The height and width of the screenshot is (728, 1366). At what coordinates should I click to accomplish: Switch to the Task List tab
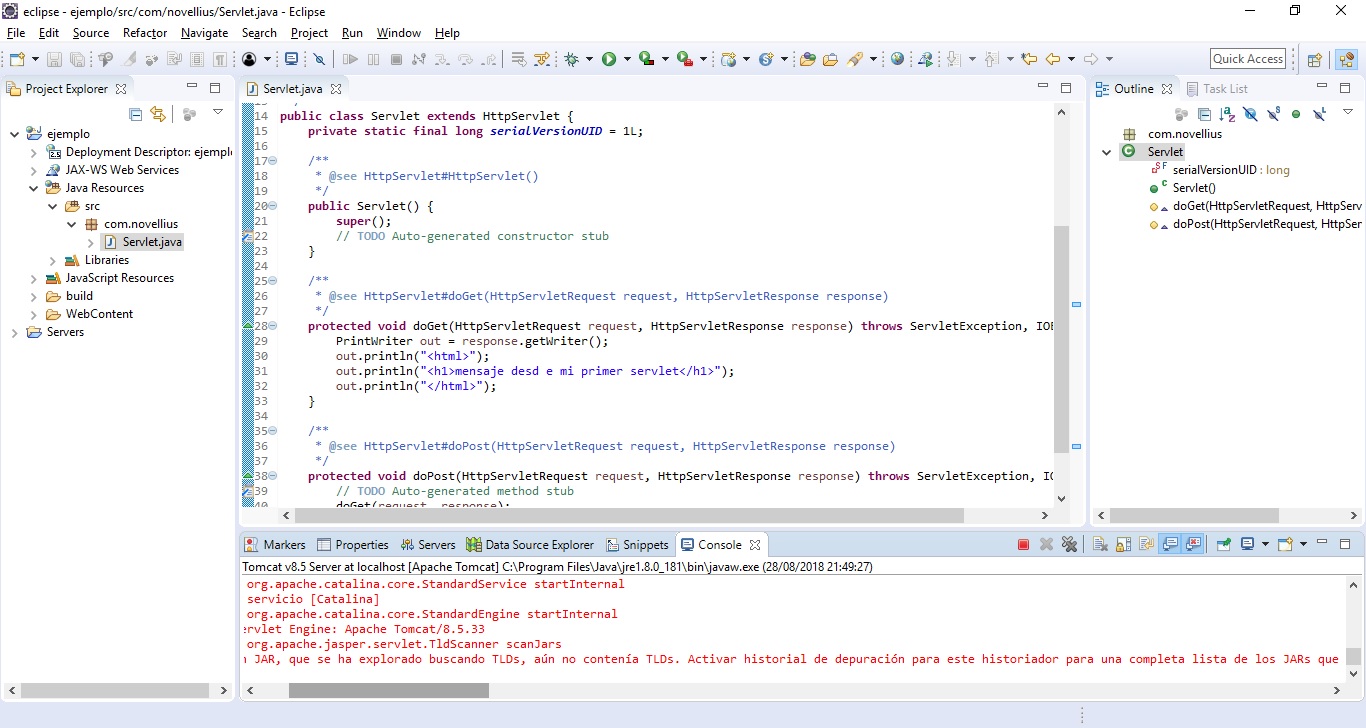click(1216, 89)
